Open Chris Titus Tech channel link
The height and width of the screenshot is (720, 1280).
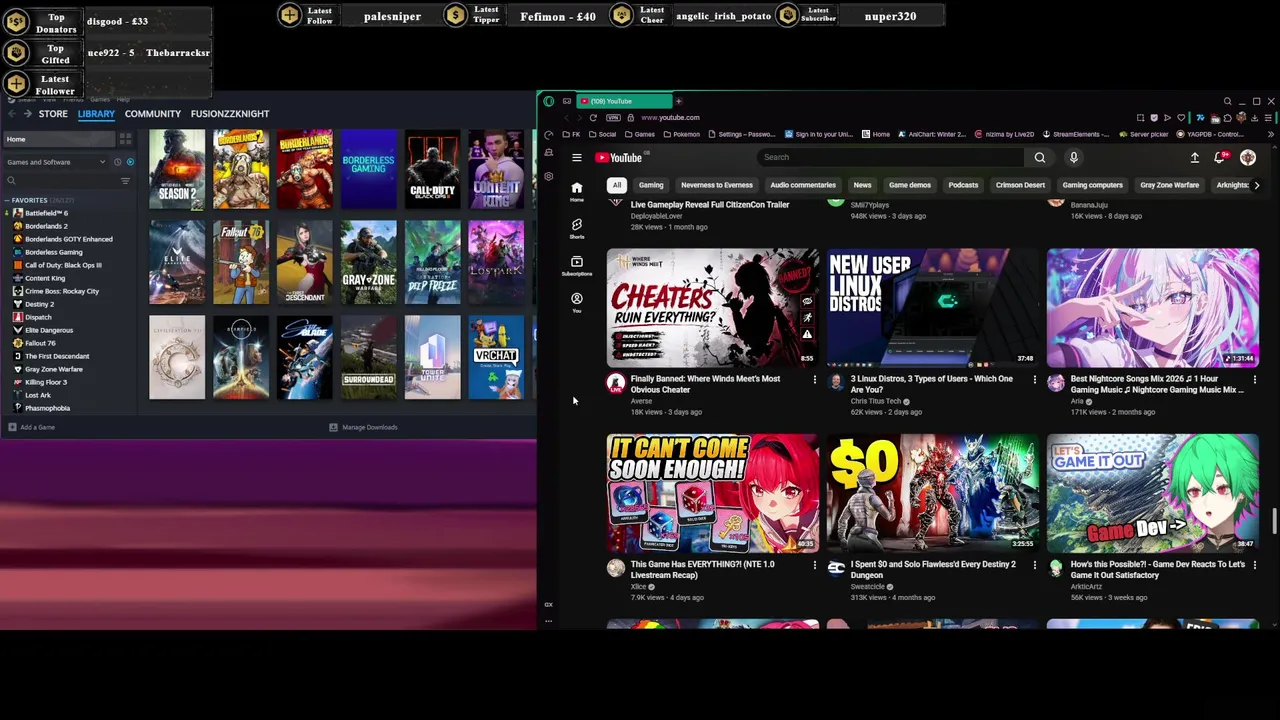tap(876, 401)
